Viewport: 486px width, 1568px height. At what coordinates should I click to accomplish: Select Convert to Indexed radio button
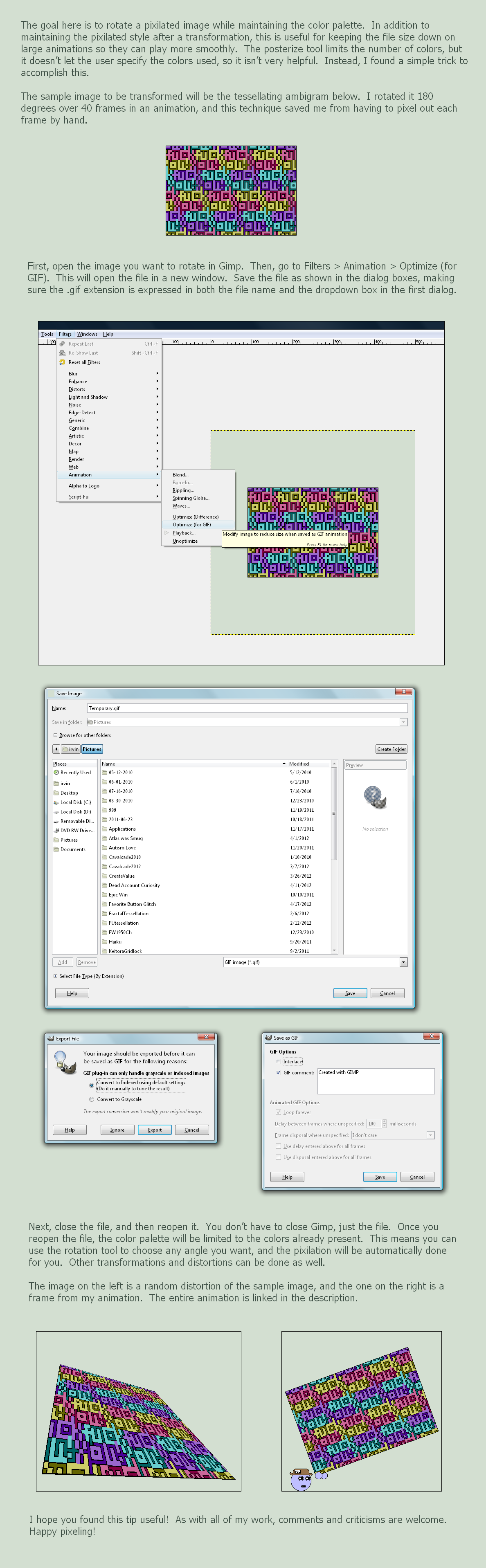point(91,1085)
